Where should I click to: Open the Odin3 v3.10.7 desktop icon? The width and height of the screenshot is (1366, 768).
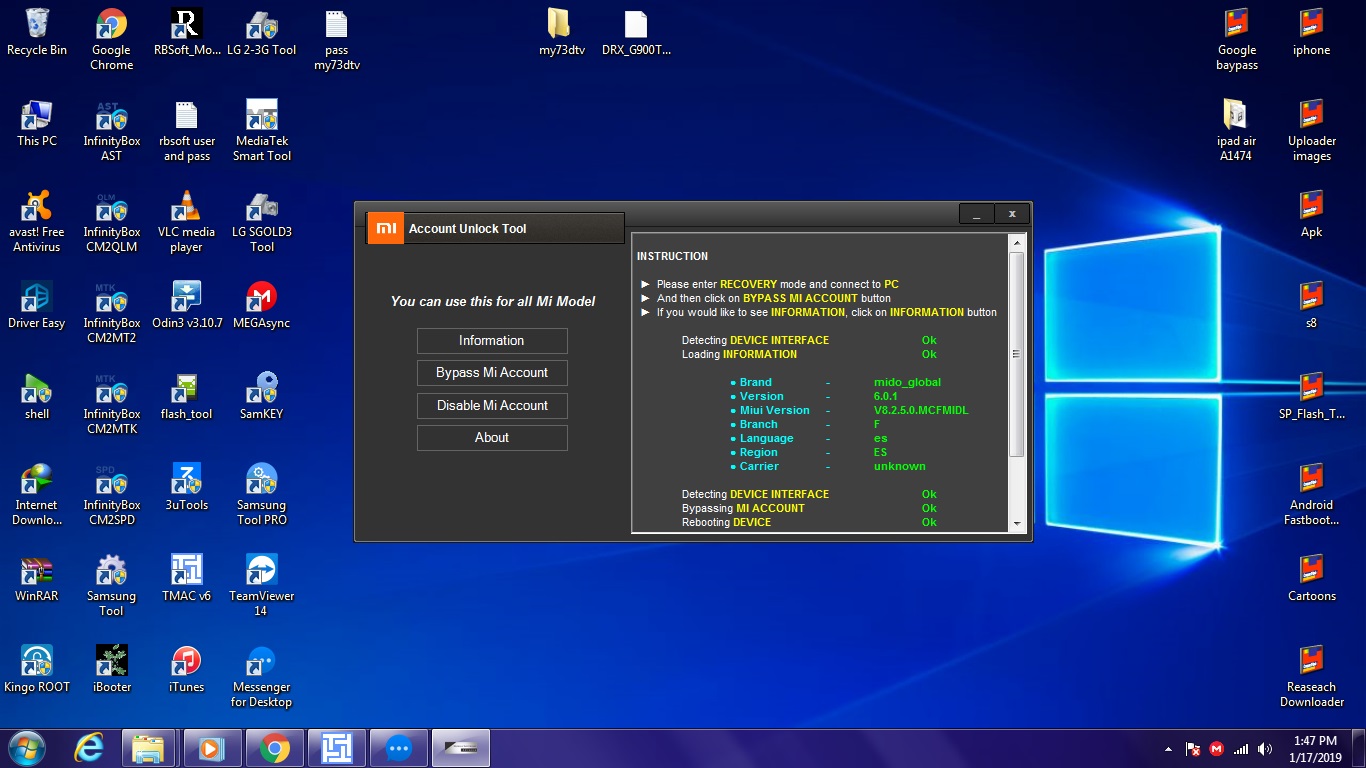[x=187, y=305]
